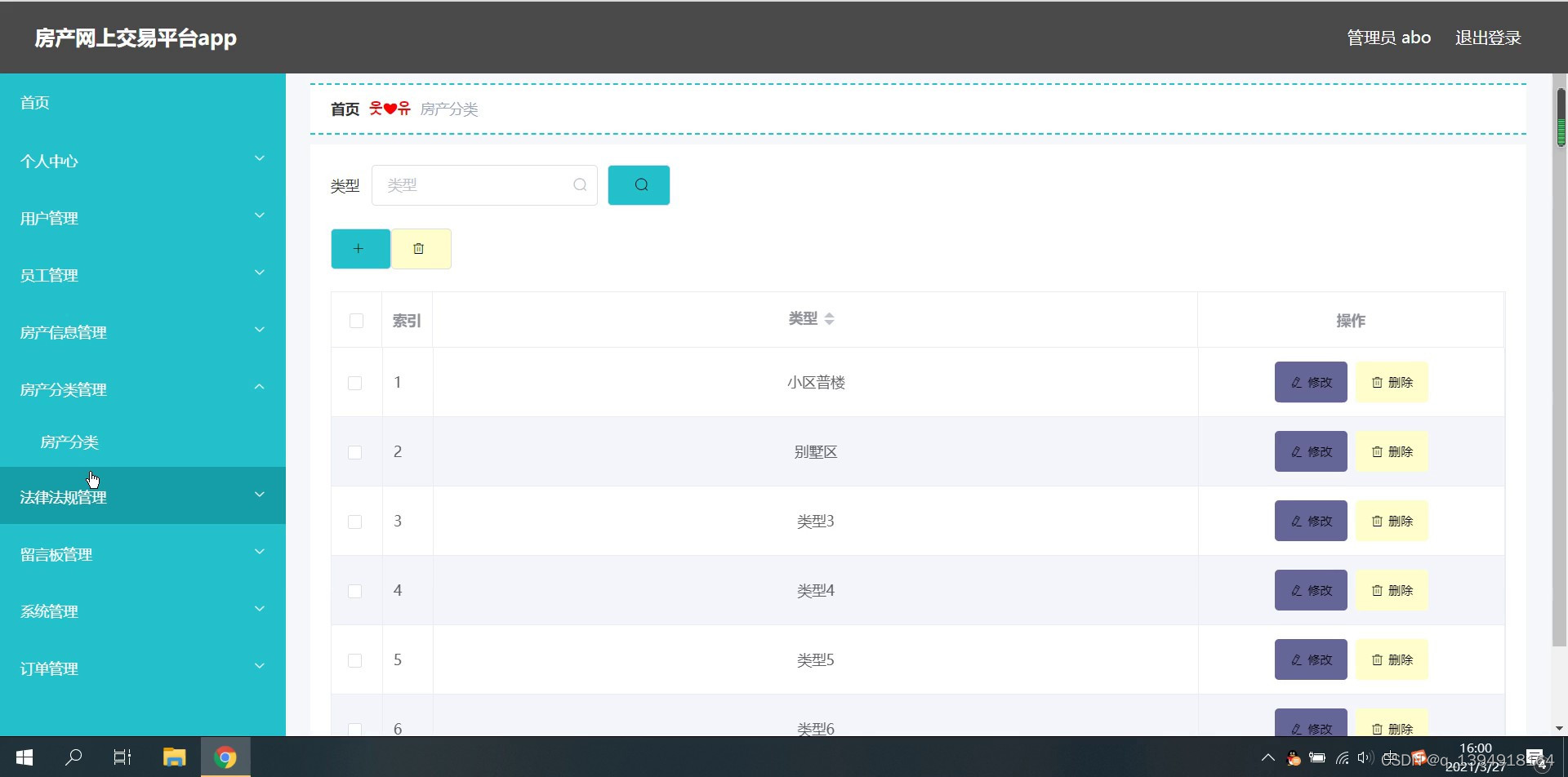Screen dimensions: 1568x777
Task: Click the teal search magnifier button
Action: (639, 185)
